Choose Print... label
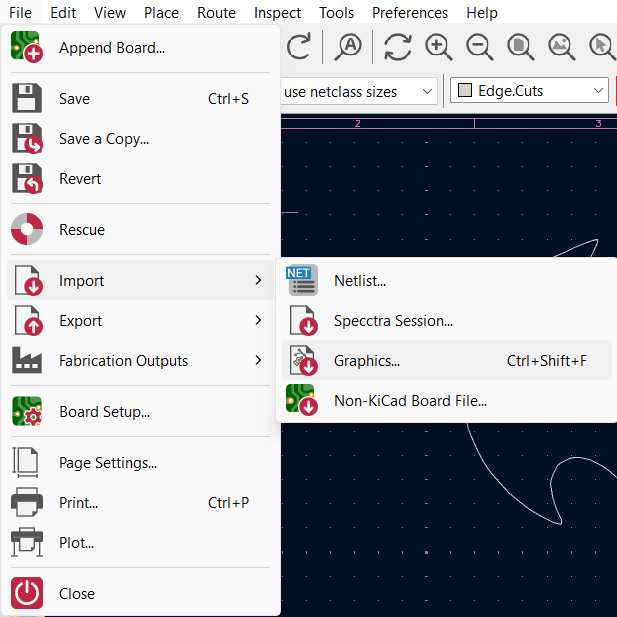The height and width of the screenshot is (617, 617). point(78,502)
